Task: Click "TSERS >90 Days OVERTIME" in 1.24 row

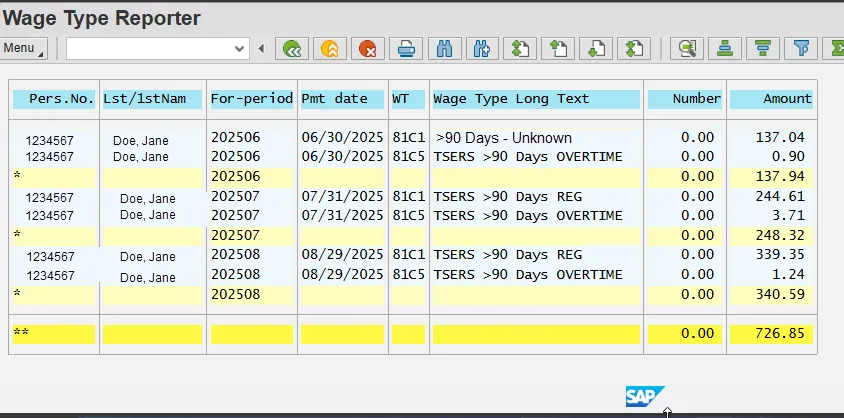Action: point(528,274)
